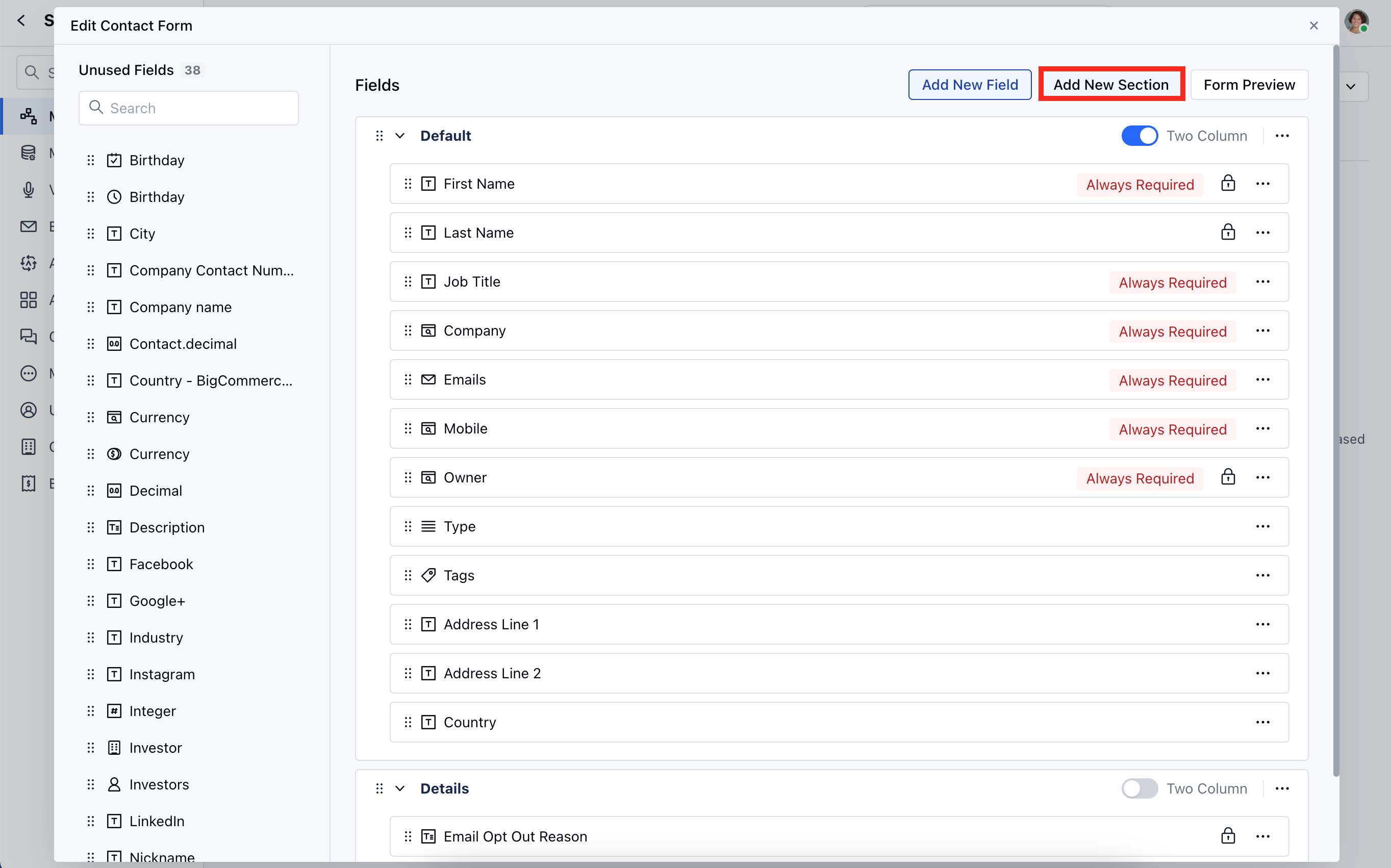Click the lock icon on First Name
The height and width of the screenshot is (868, 1391).
[x=1227, y=184]
